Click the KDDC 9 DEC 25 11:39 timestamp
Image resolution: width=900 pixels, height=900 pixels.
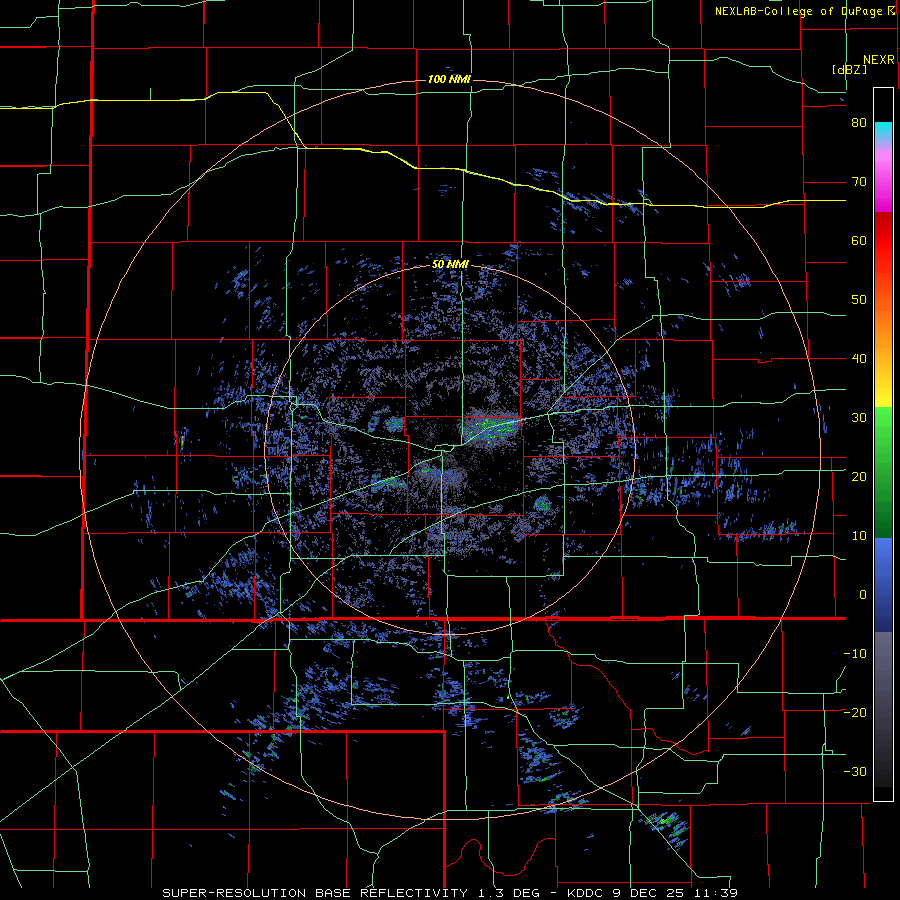coord(652,893)
